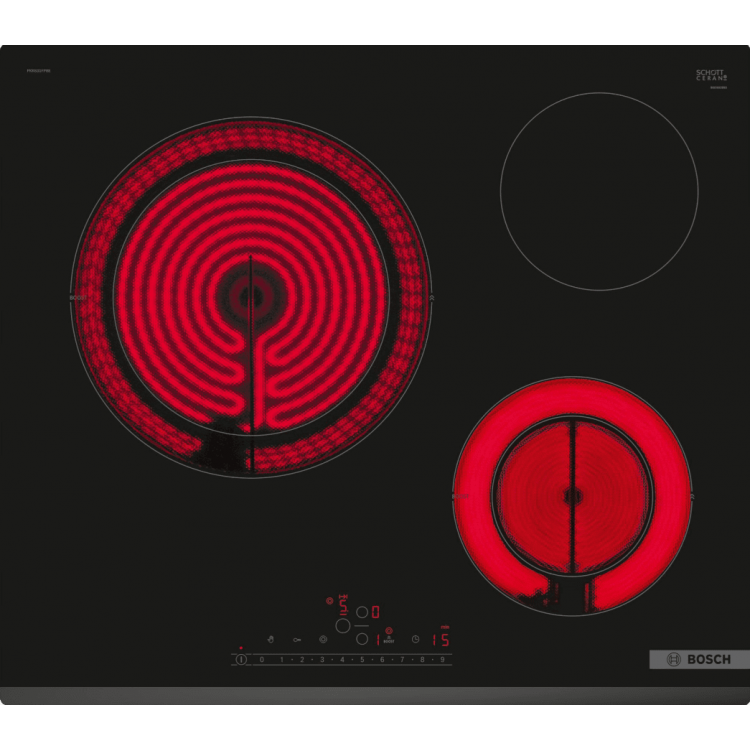This screenshot has height=750, width=750.
Task: Tap the timer display showing 15
Action: (x=440, y=640)
